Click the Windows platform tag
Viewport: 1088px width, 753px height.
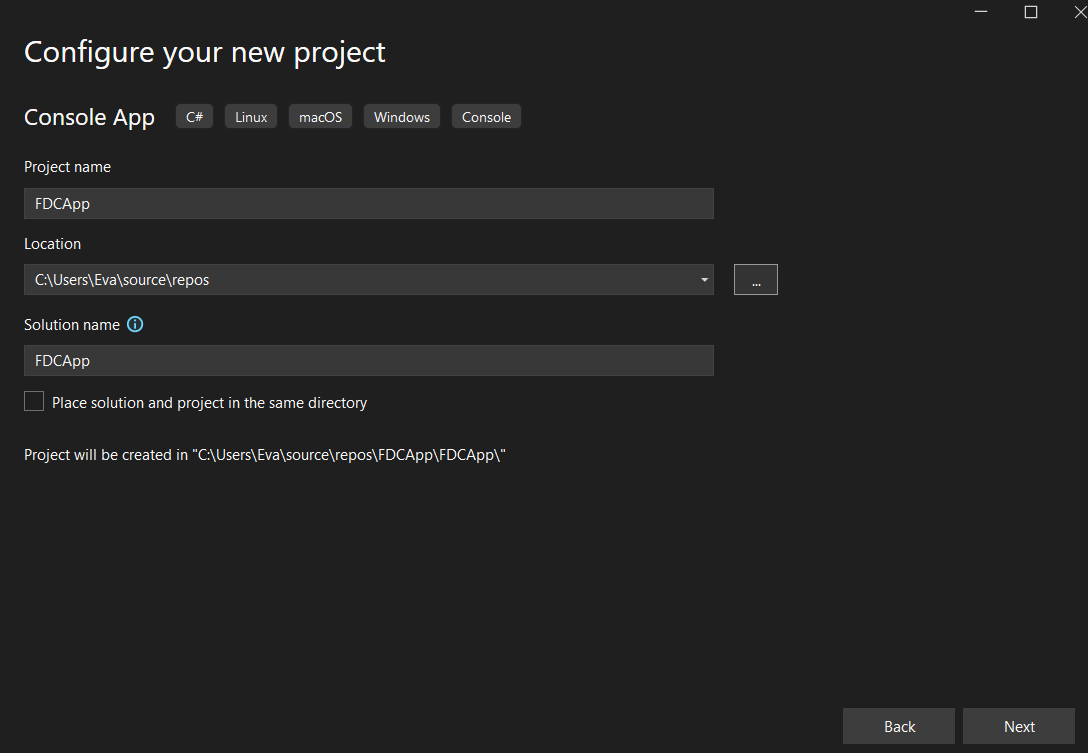(x=402, y=117)
